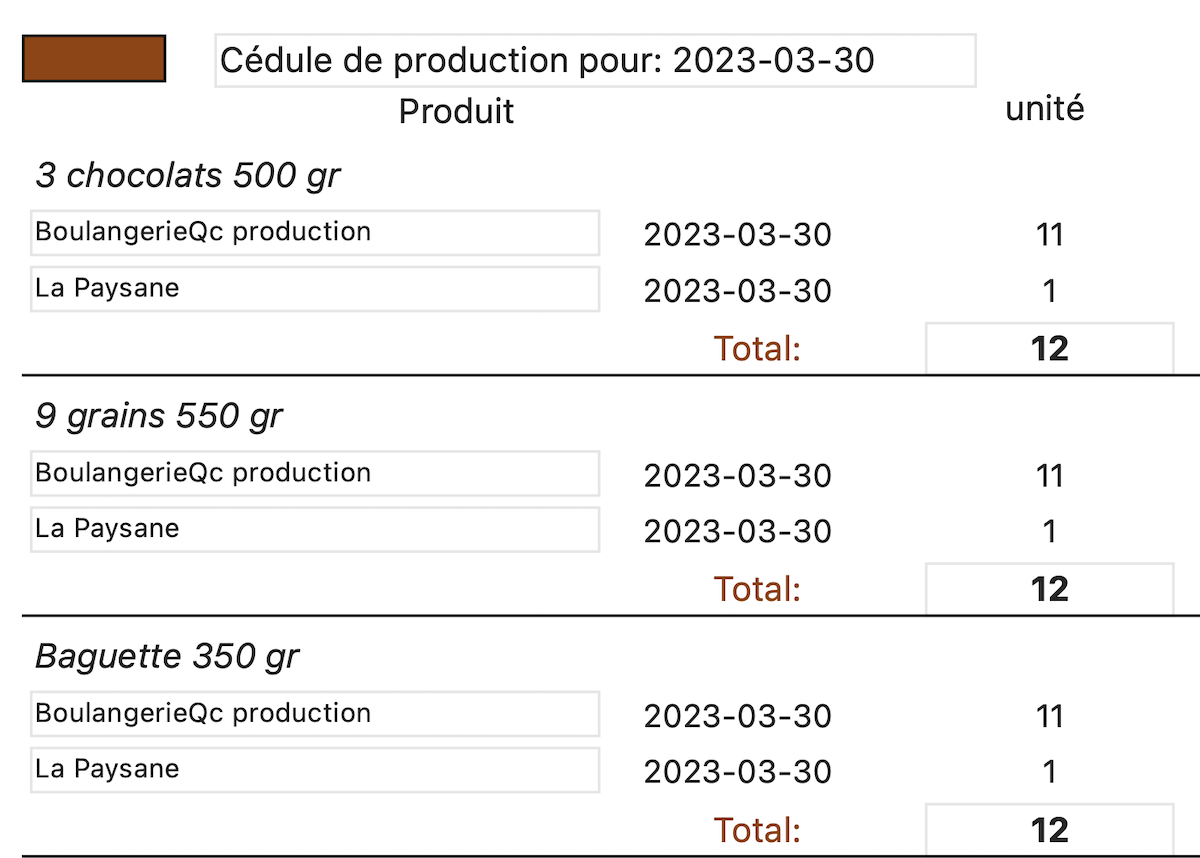Click the brown color swatch box

[x=94, y=59]
